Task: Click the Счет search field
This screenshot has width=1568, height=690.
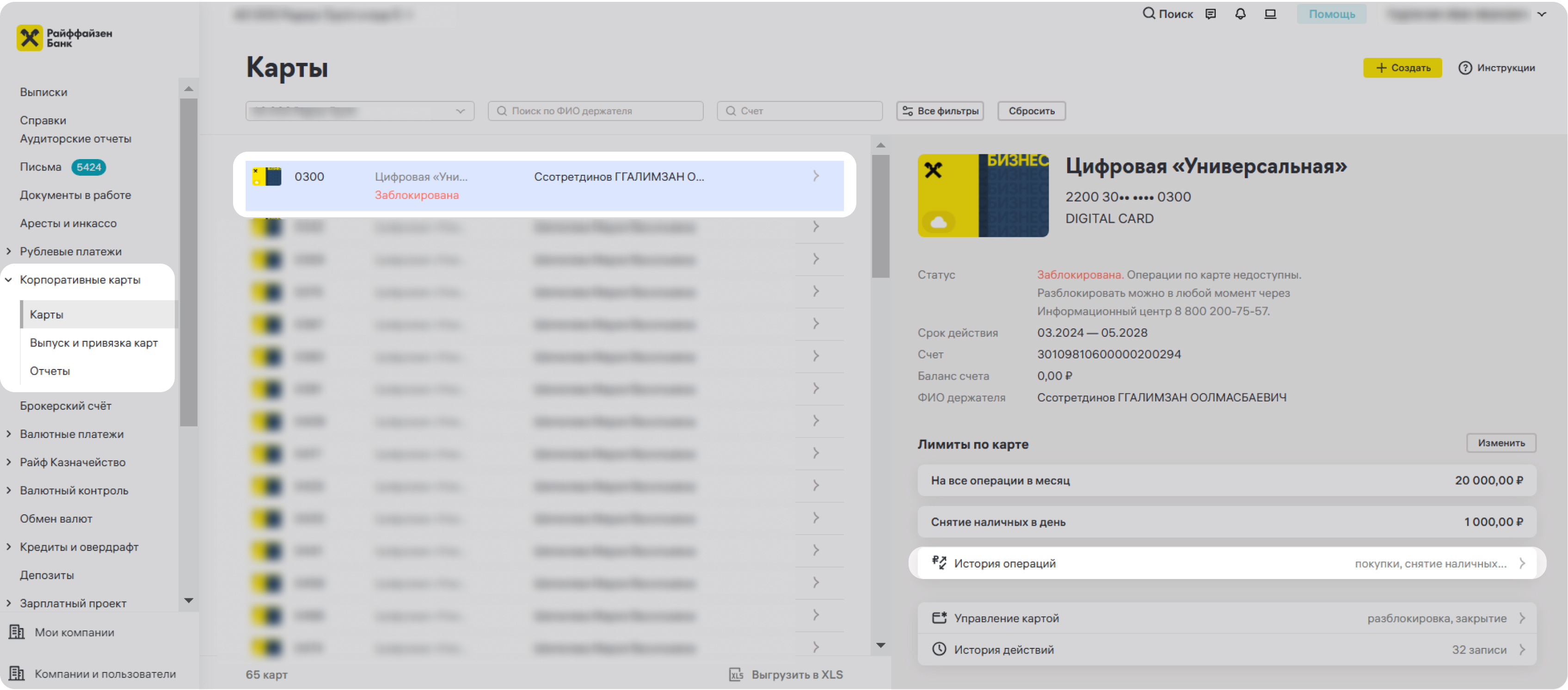Action: click(x=799, y=111)
